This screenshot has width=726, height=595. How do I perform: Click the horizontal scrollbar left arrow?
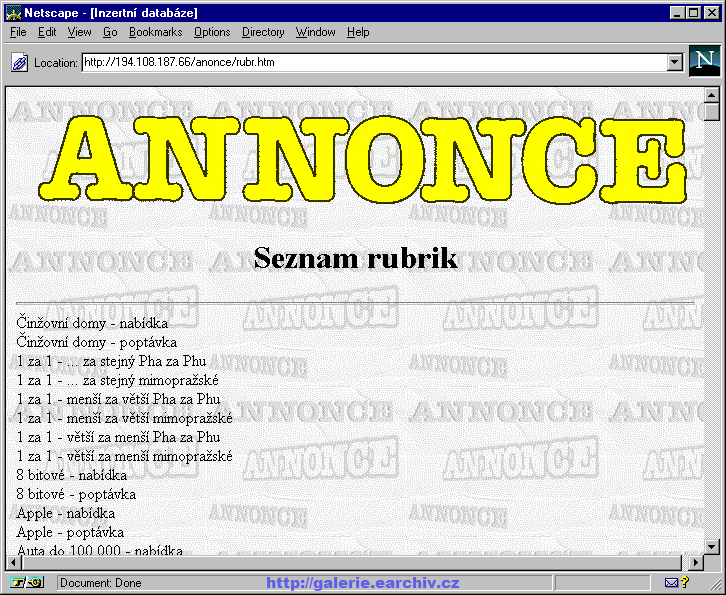13,563
